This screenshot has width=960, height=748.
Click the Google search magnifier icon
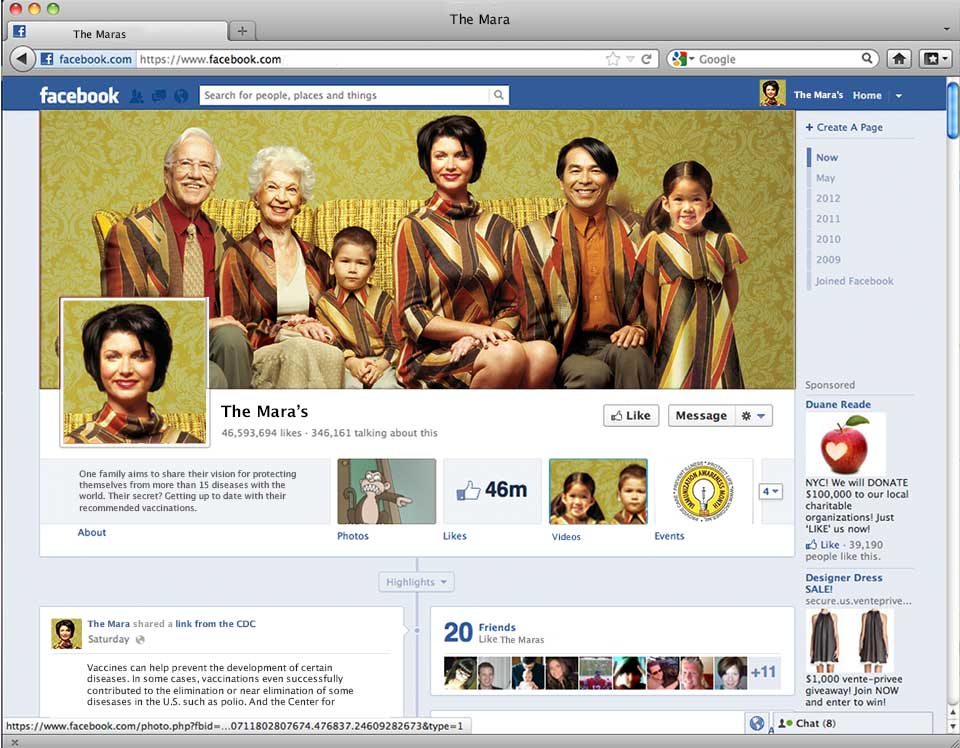pyautogui.click(x=866, y=58)
